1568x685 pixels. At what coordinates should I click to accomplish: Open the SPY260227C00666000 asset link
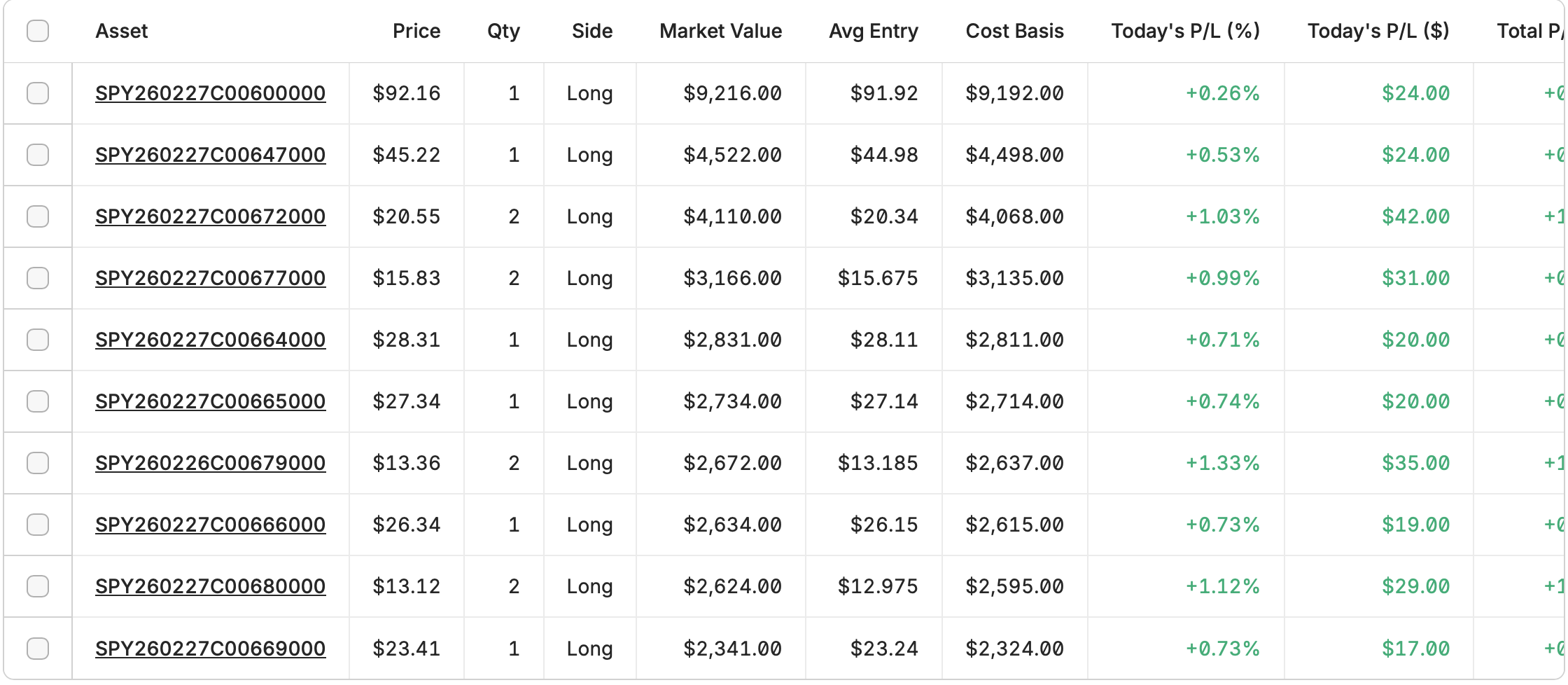[x=210, y=525]
